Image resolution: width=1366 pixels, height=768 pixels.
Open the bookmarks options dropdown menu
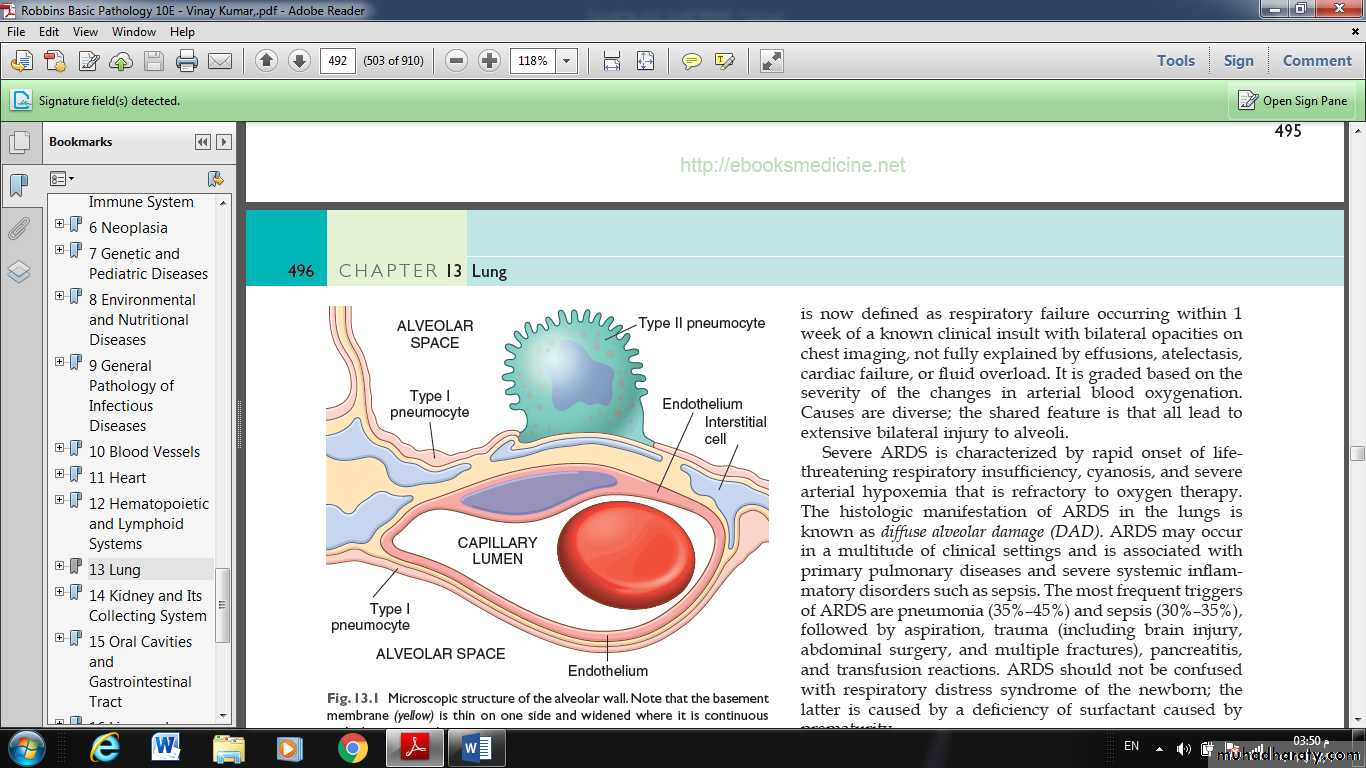tap(62, 179)
